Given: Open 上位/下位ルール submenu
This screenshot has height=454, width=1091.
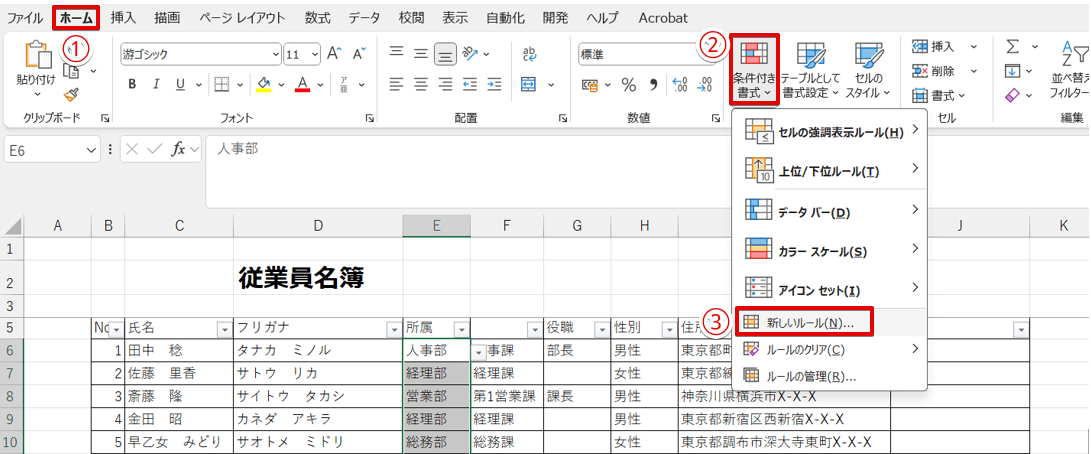Looking at the screenshot, I should click(829, 169).
